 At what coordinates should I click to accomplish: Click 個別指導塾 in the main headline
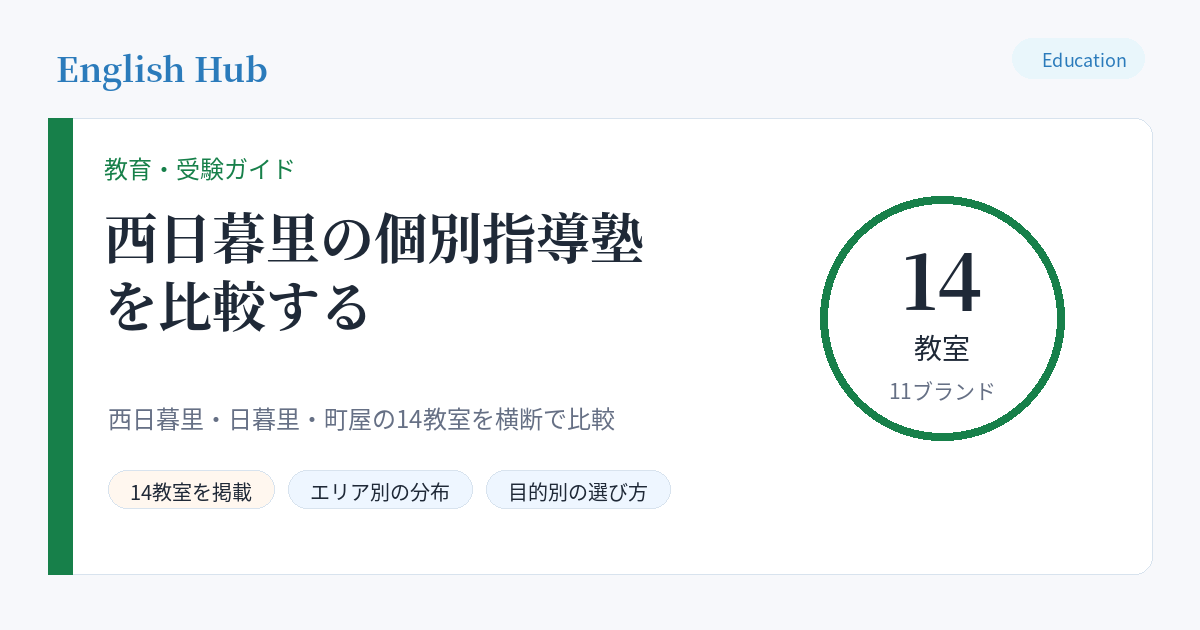tap(510, 240)
